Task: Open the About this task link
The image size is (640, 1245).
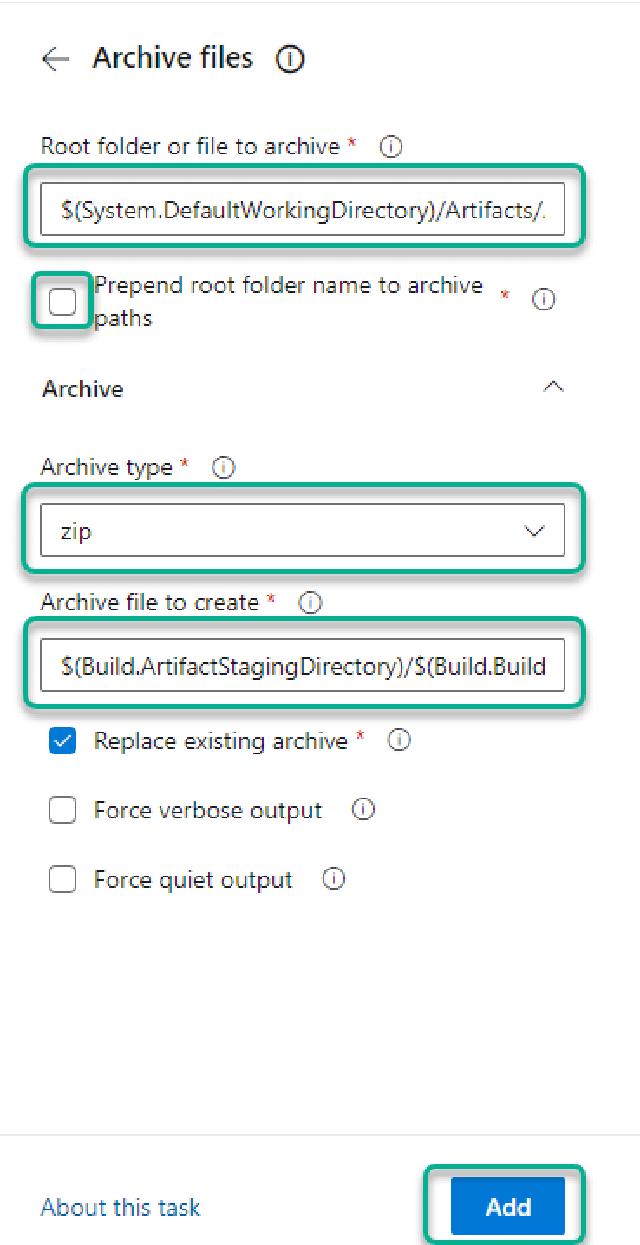Action: pyautogui.click(x=120, y=1207)
